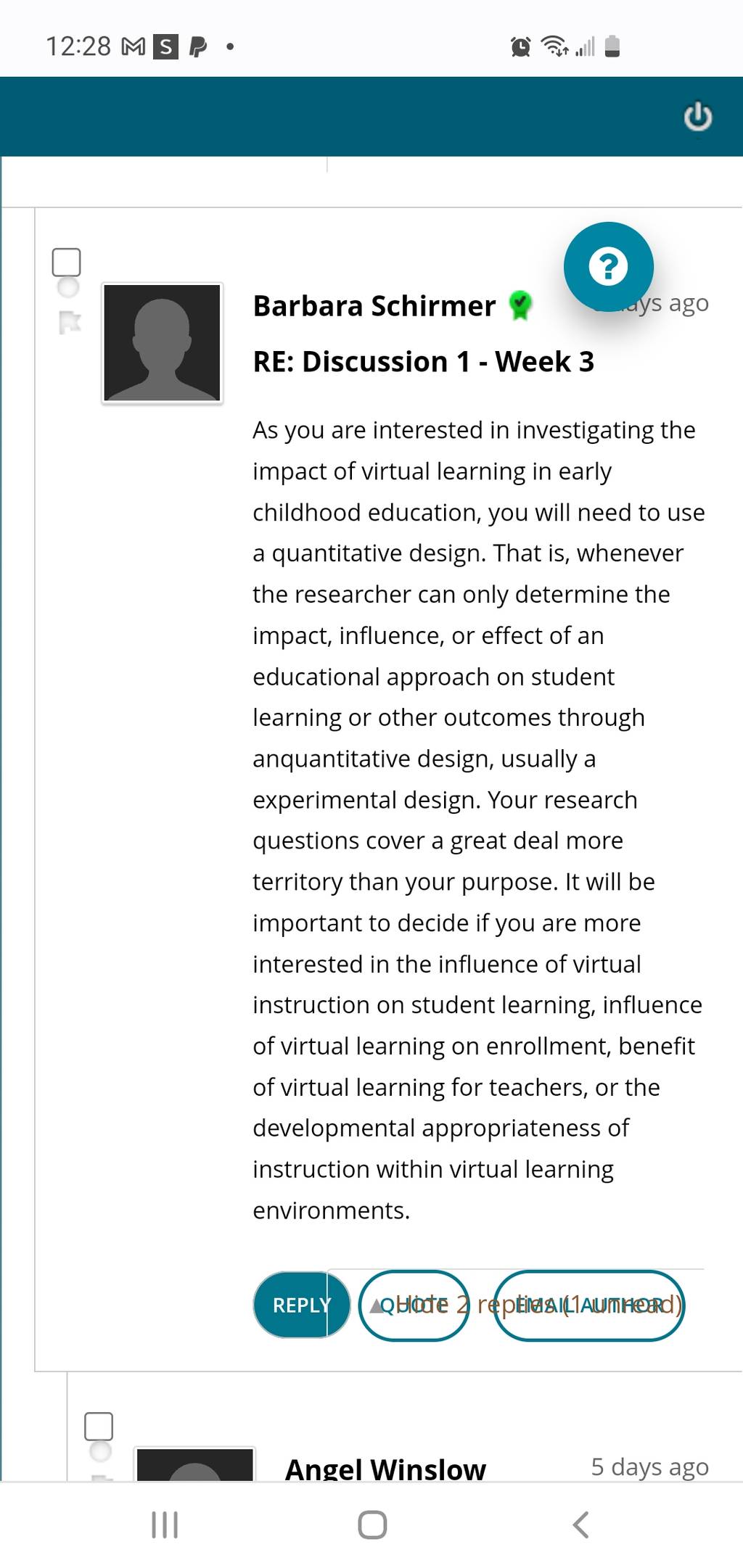Click the EMAIL AUTHOR button
Screen dimensions: 743x1568
(x=589, y=1305)
